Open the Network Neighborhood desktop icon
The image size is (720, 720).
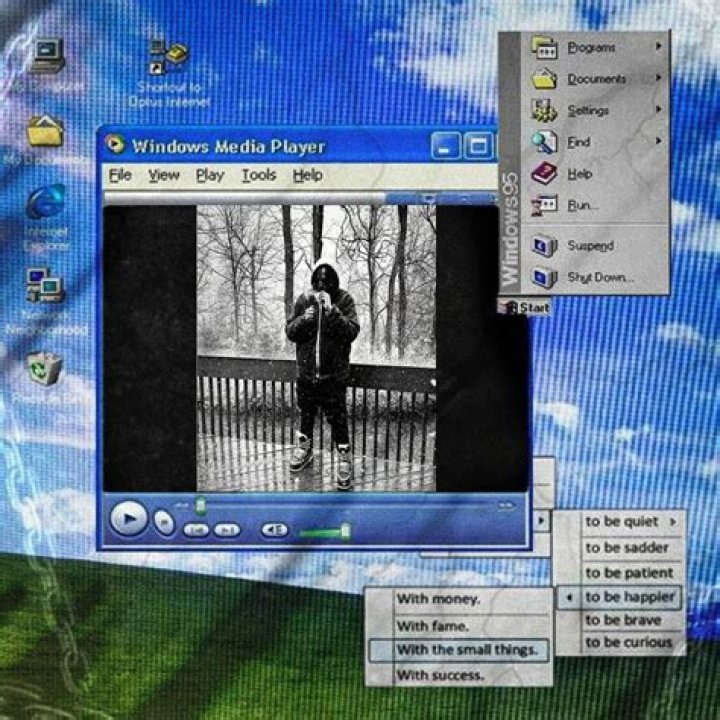45,286
